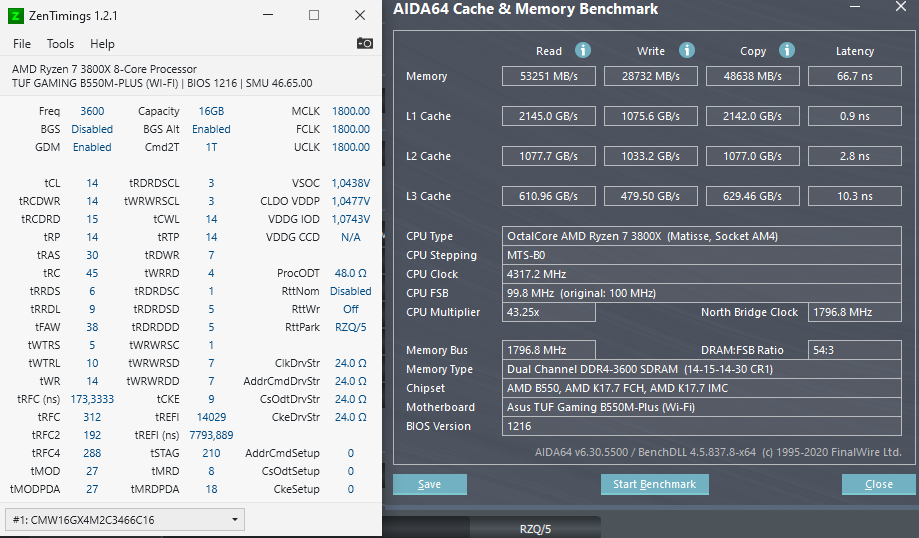The width and height of the screenshot is (919, 538).
Task: Click the Close button in AIDA64
Action: click(879, 484)
